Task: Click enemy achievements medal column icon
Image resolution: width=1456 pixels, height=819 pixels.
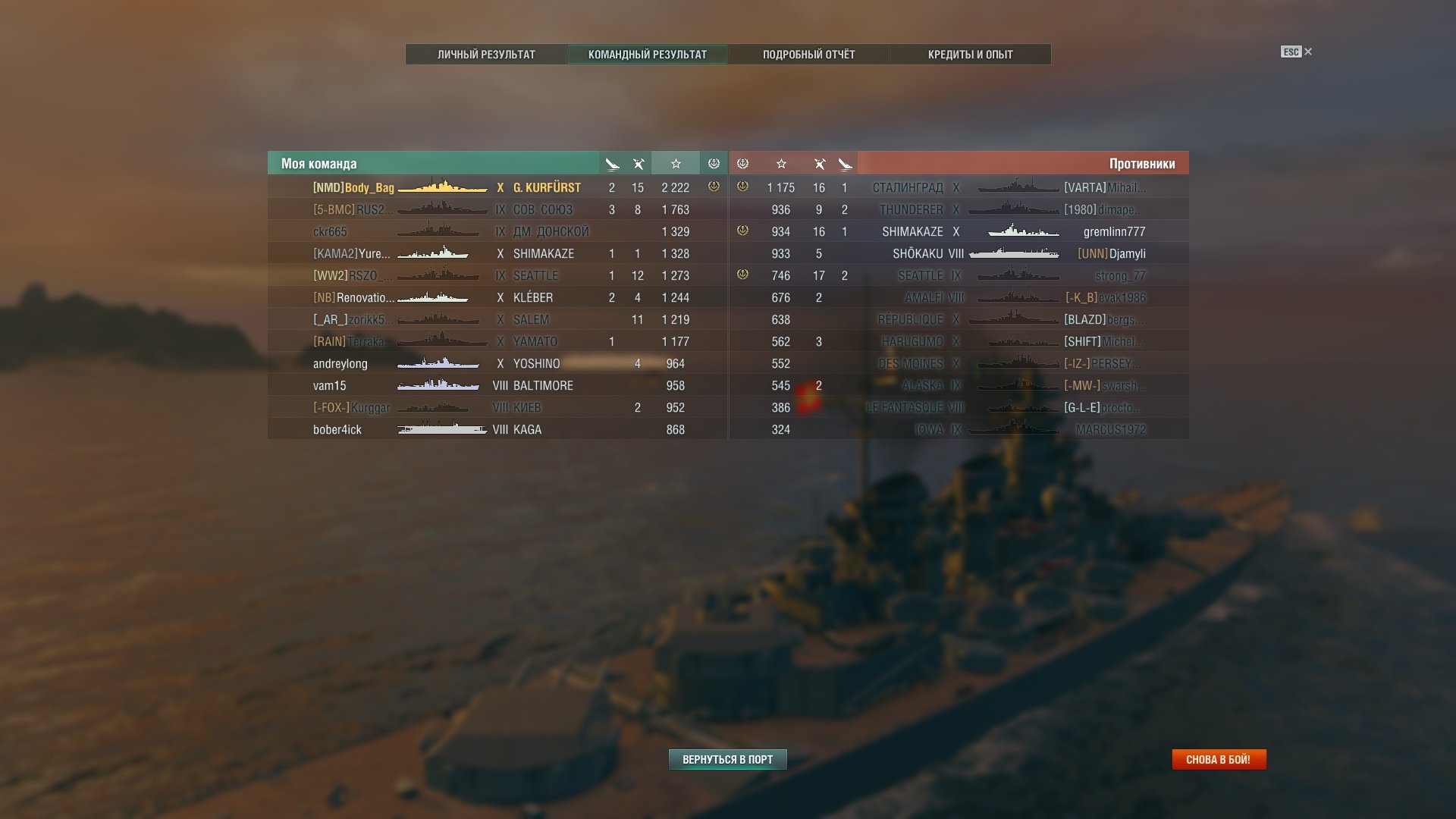Action: 743,163
